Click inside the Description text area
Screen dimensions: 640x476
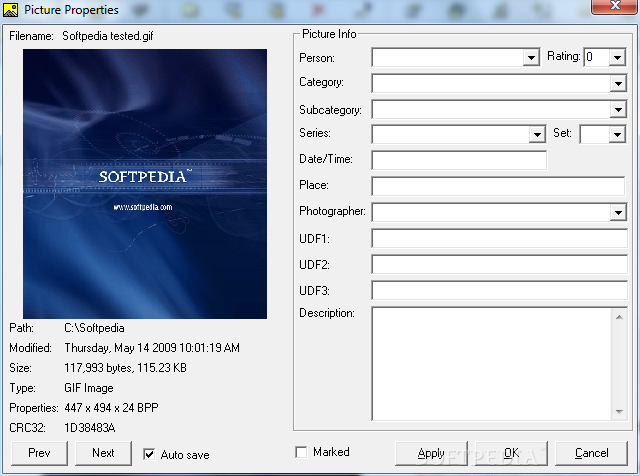pos(491,364)
